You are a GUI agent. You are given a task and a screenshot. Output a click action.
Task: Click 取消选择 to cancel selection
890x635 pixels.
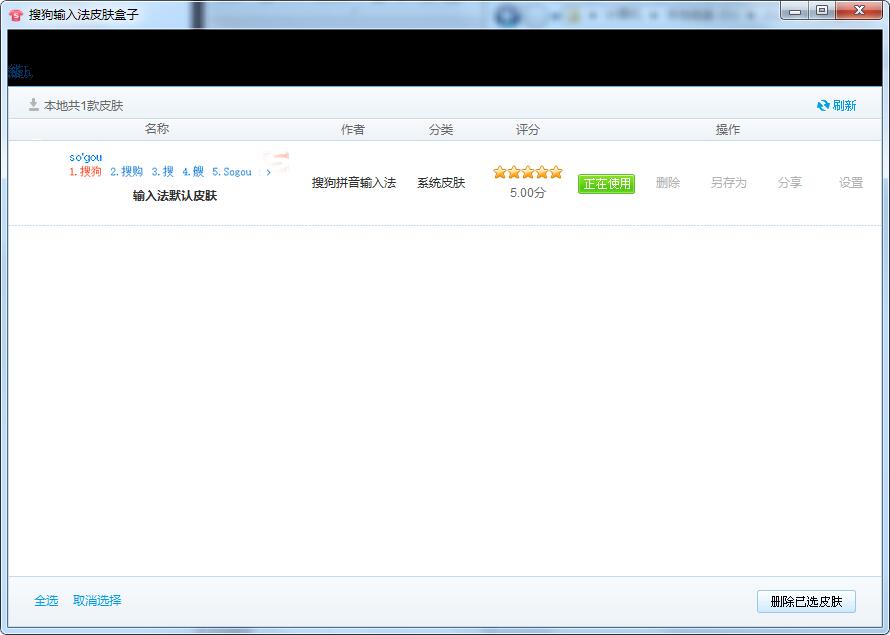pyautogui.click(x=96, y=600)
